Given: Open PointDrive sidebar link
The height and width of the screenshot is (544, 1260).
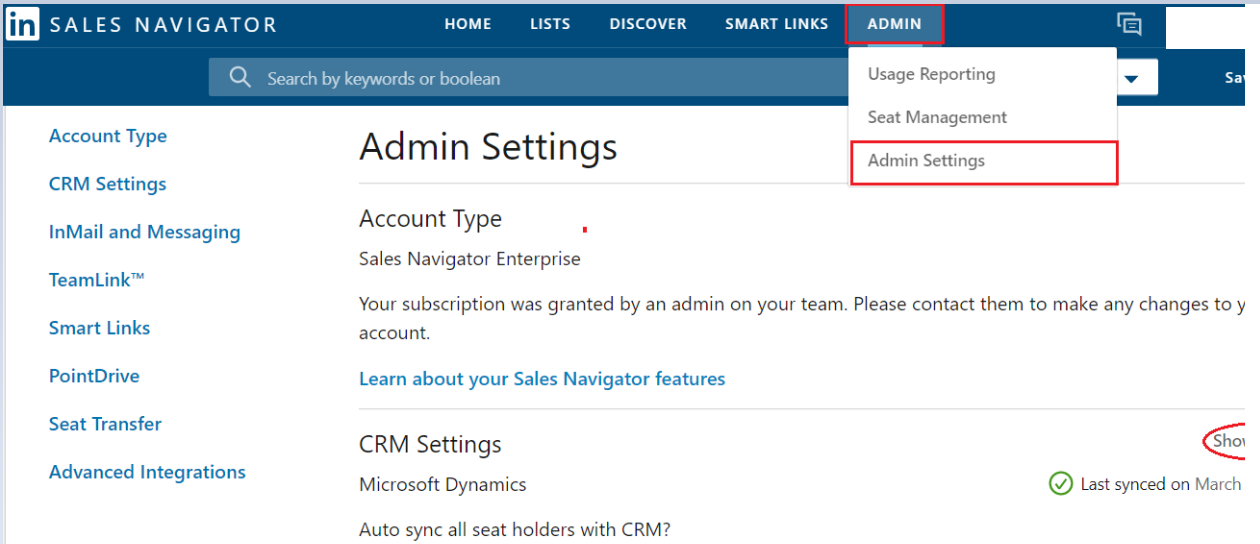Looking at the screenshot, I should point(94,376).
